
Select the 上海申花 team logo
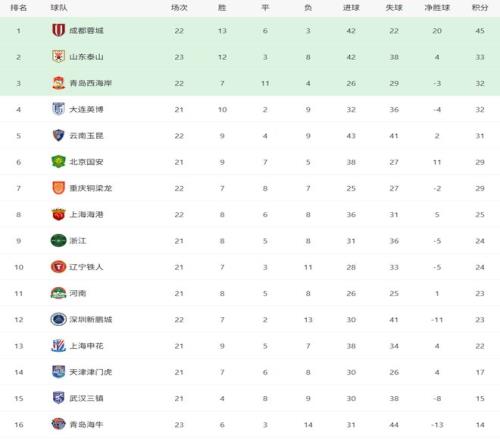point(58,346)
